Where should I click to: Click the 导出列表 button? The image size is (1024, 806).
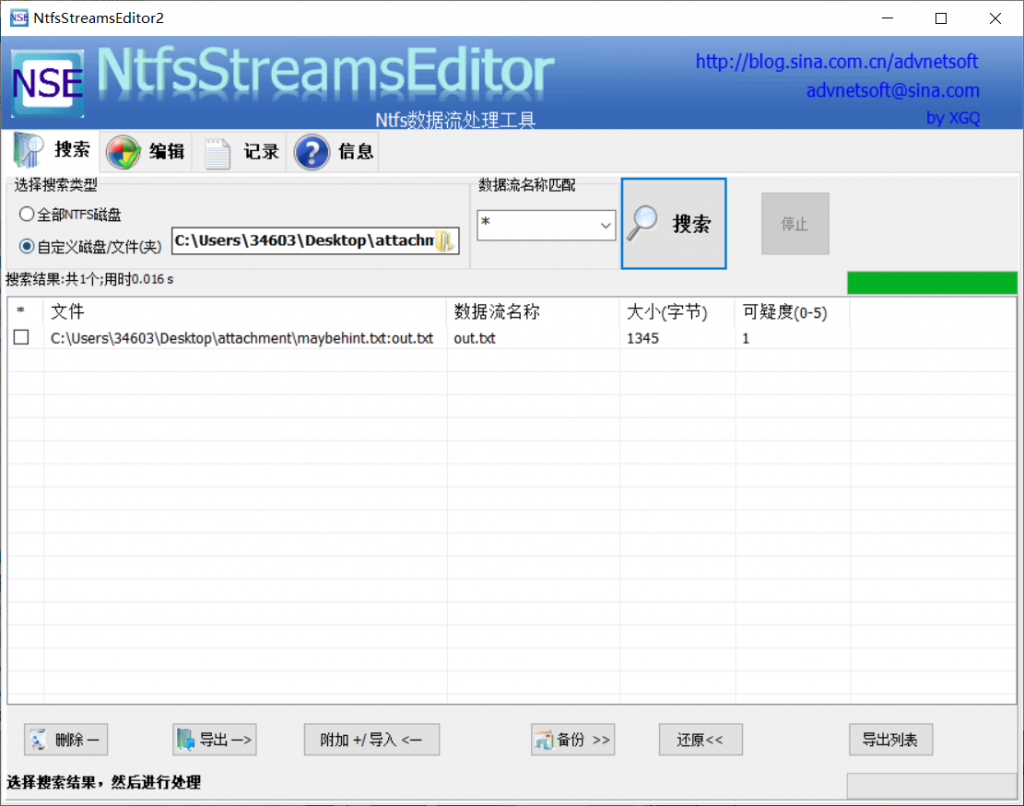(x=890, y=739)
